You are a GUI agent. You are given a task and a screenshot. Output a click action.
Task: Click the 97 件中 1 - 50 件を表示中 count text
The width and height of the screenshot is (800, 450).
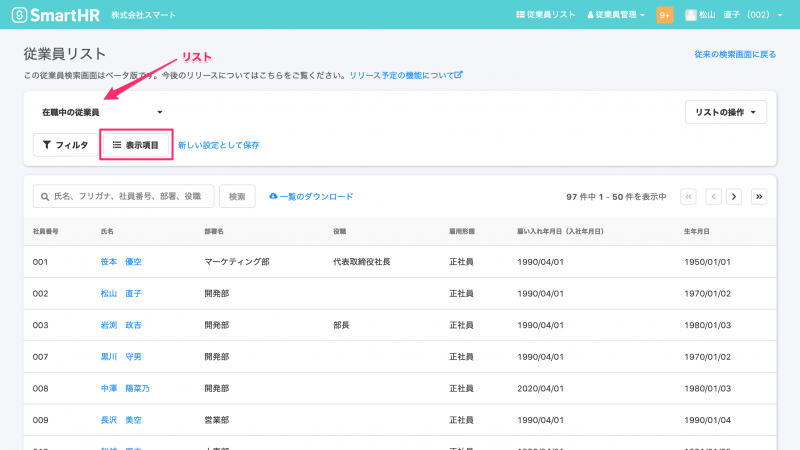pyautogui.click(x=616, y=196)
